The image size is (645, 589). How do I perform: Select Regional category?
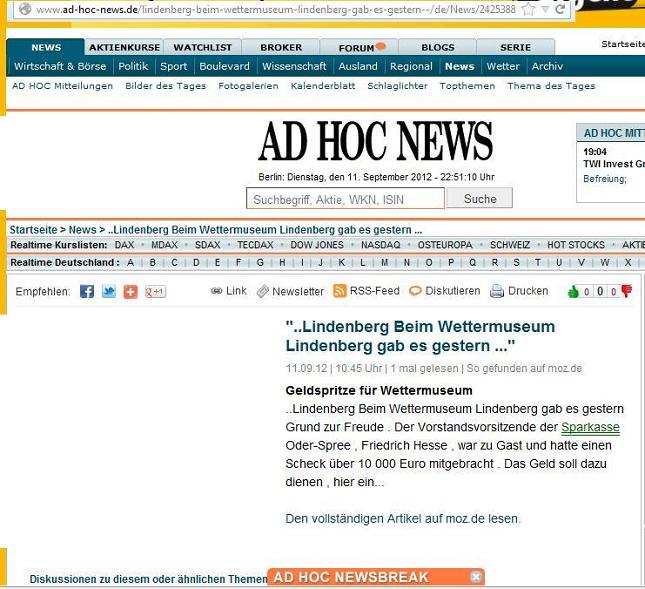click(411, 66)
